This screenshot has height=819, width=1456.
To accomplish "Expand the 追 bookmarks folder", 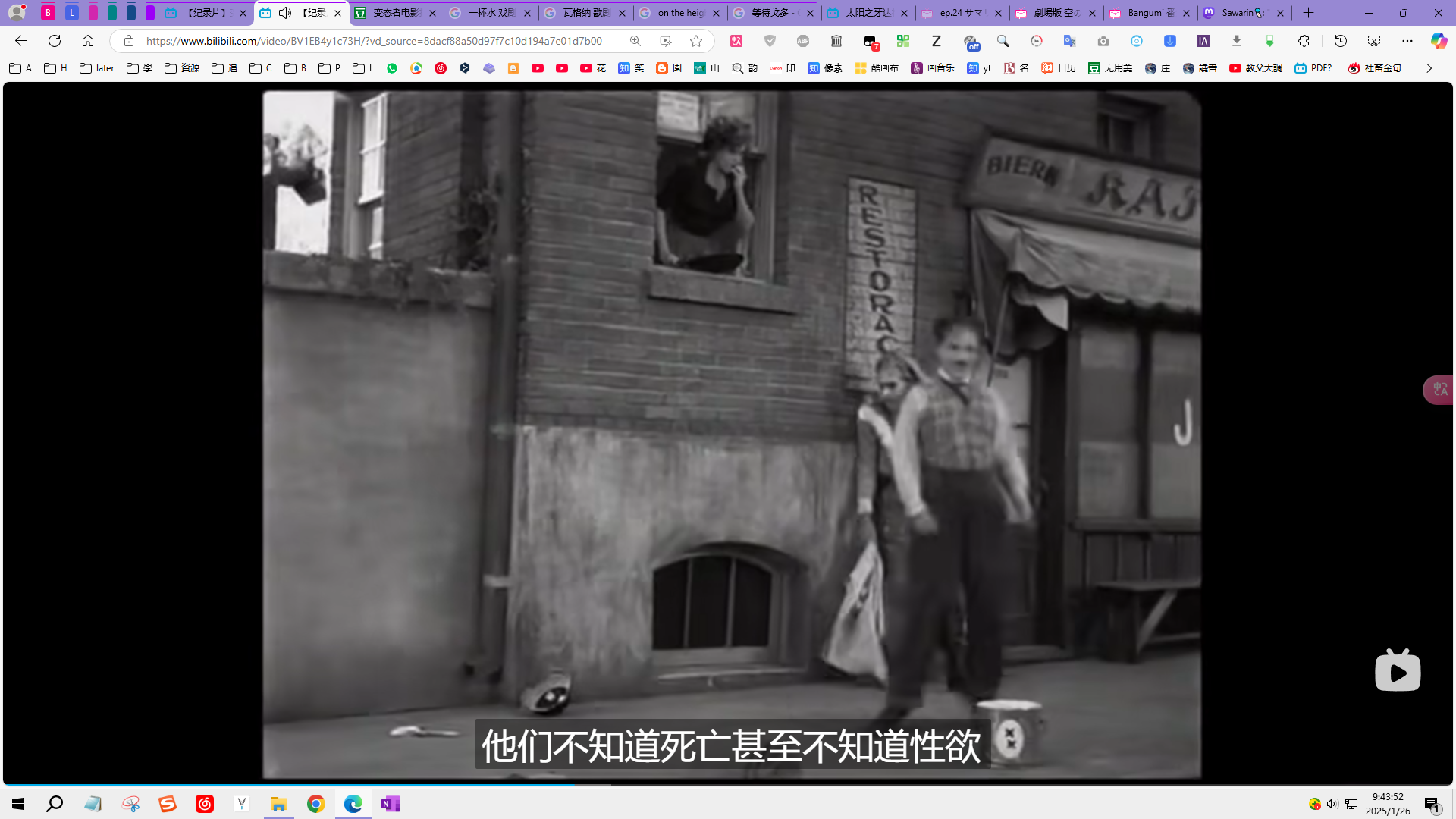I will pos(224,68).
